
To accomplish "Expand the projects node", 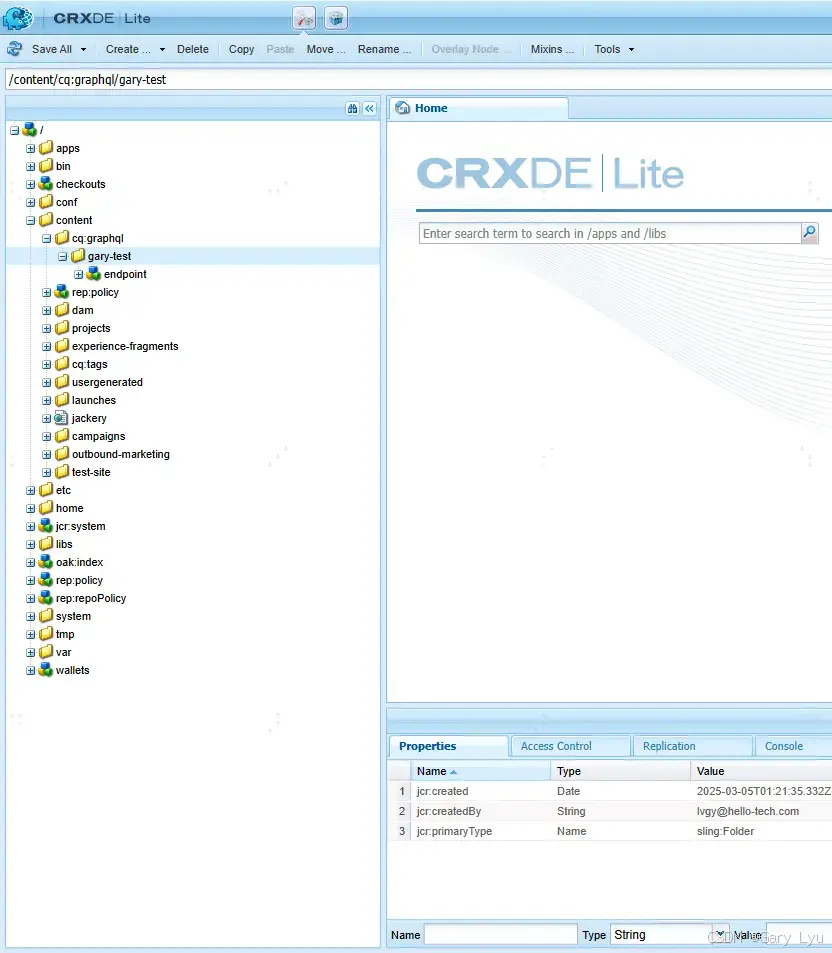I will [46, 328].
